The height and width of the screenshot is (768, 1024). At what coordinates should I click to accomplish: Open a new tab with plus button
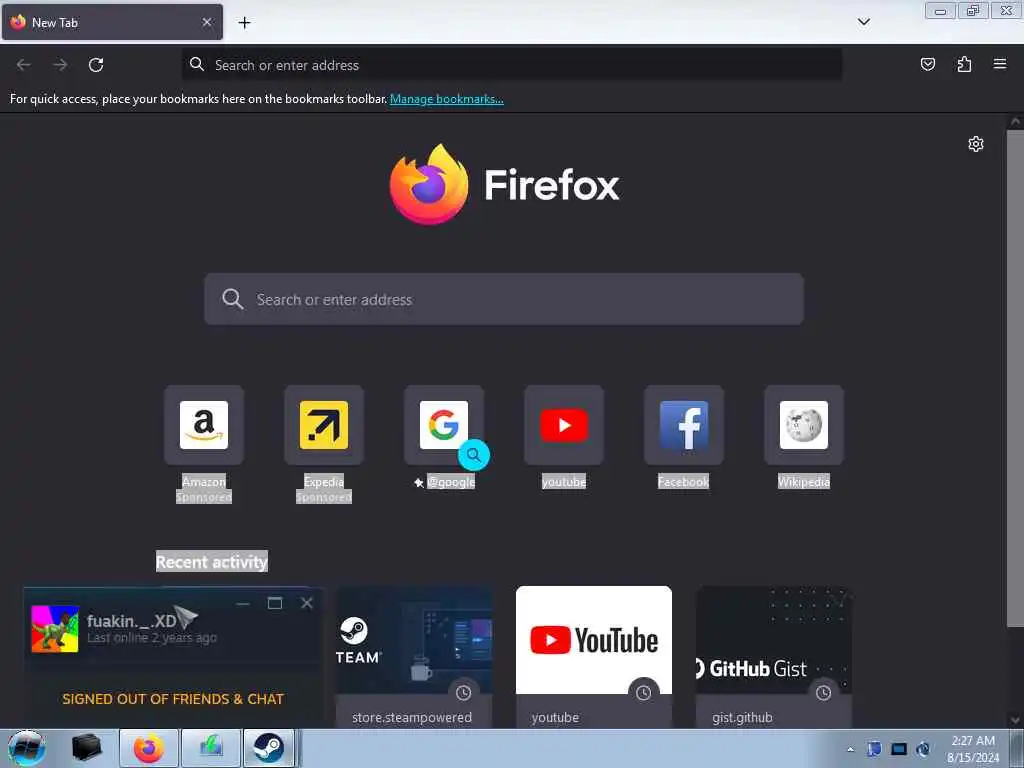[x=244, y=23]
